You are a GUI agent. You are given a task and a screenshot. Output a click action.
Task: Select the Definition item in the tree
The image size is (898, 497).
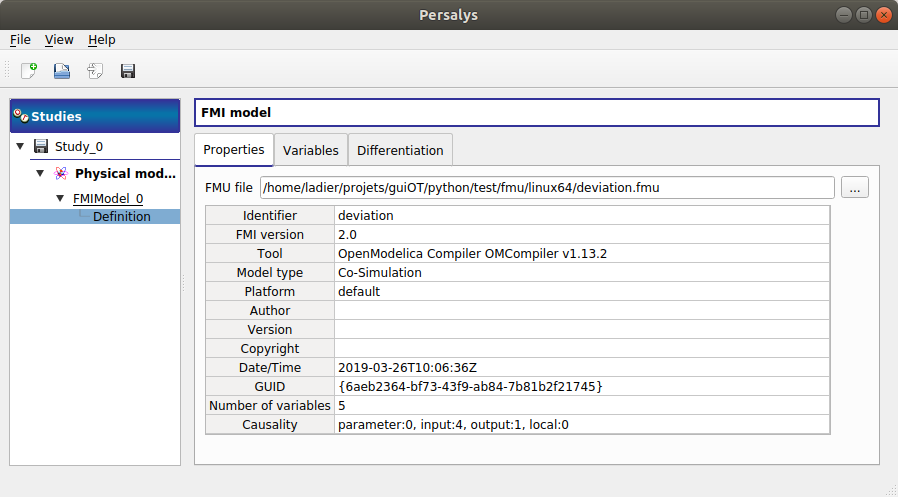pyautogui.click(x=121, y=216)
